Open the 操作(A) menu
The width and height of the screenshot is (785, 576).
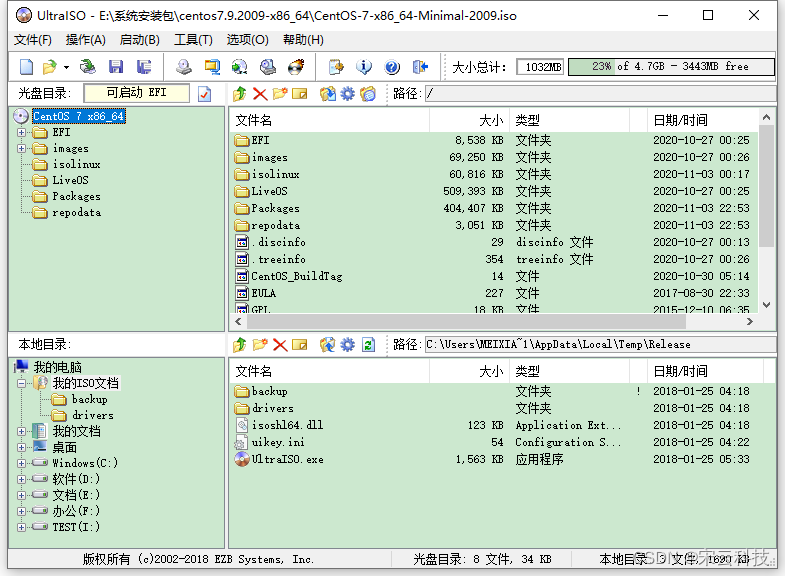coord(86,40)
